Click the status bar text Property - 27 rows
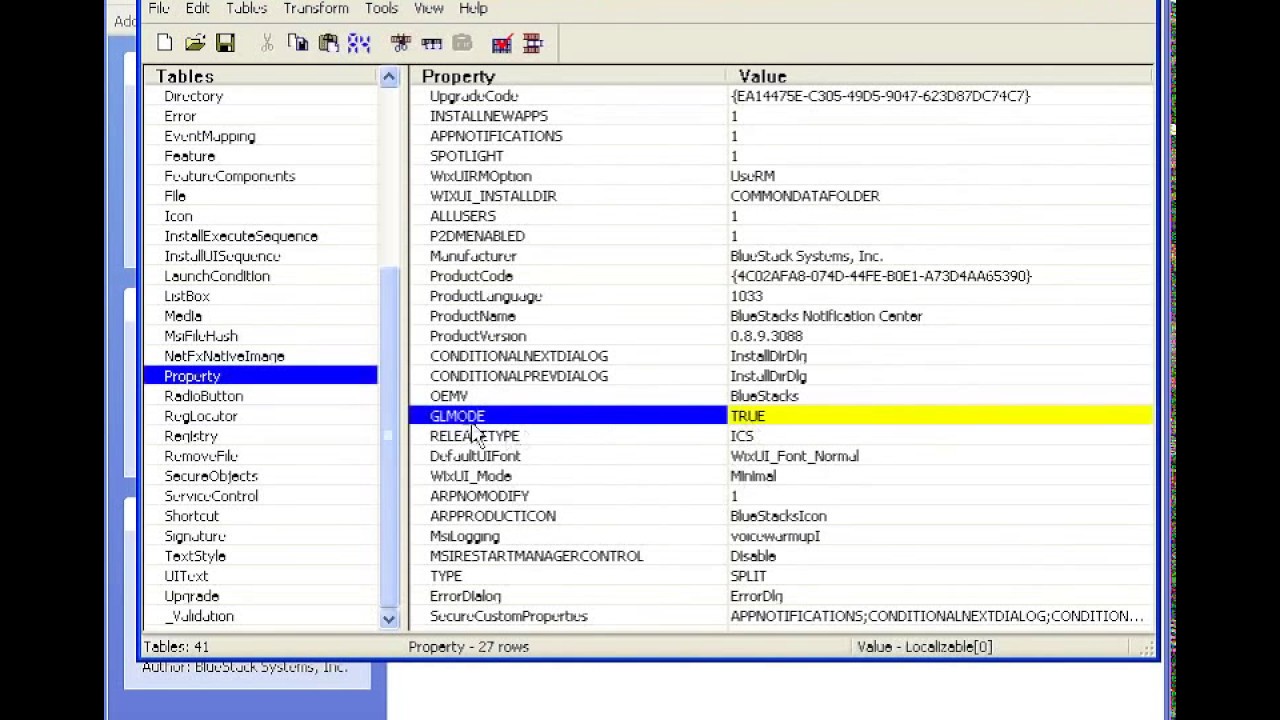 tap(469, 647)
